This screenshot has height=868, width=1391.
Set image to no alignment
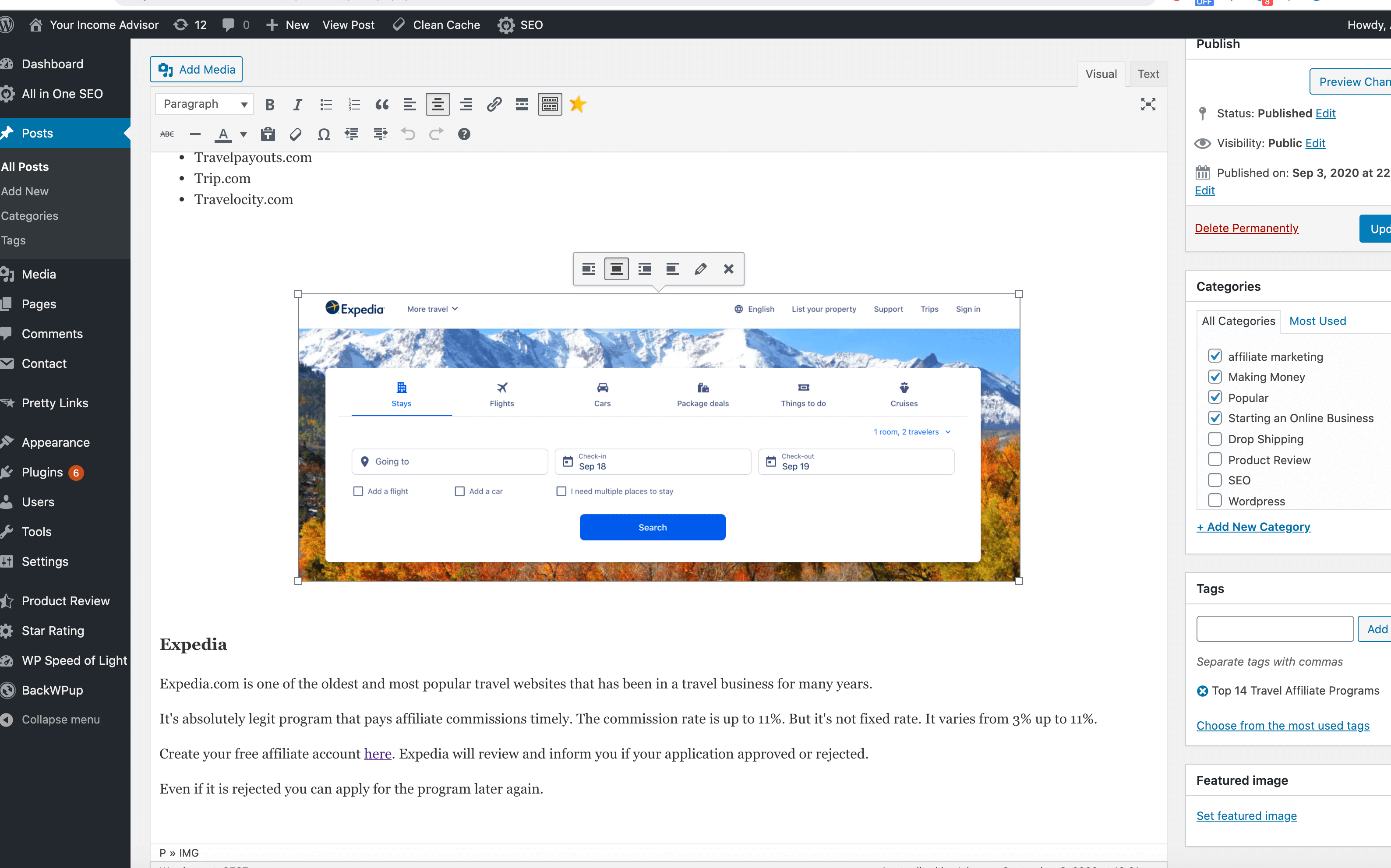(x=672, y=268)
